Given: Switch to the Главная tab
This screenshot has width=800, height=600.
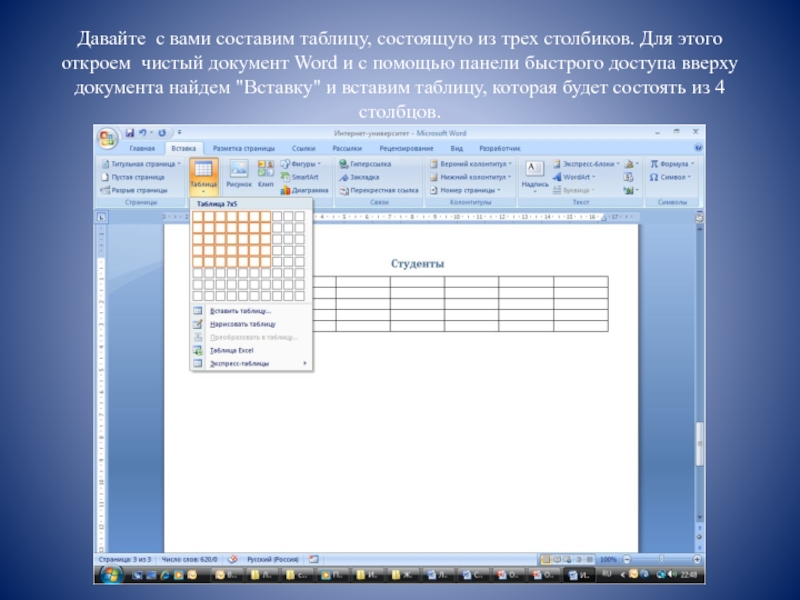Looking at the screenshot, I should click(x=142, y=148).
